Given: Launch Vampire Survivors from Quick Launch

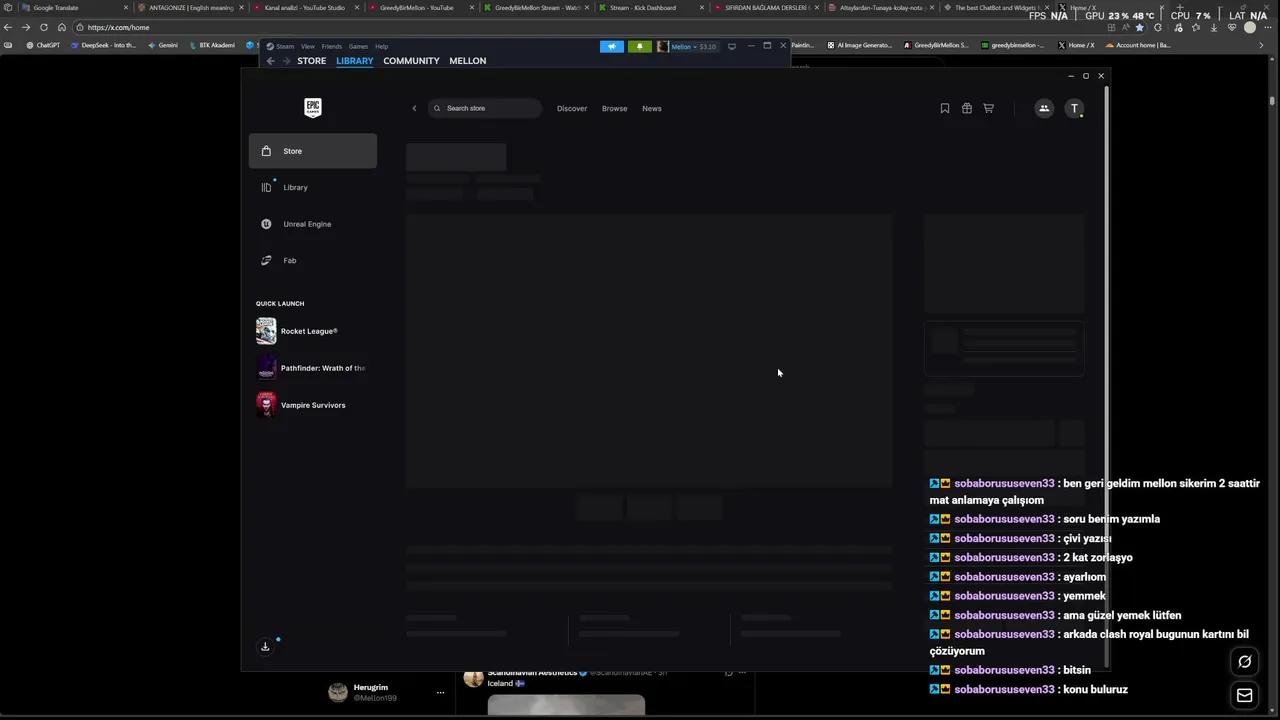Looking at the screenshot, I should (x=313, y=405).
